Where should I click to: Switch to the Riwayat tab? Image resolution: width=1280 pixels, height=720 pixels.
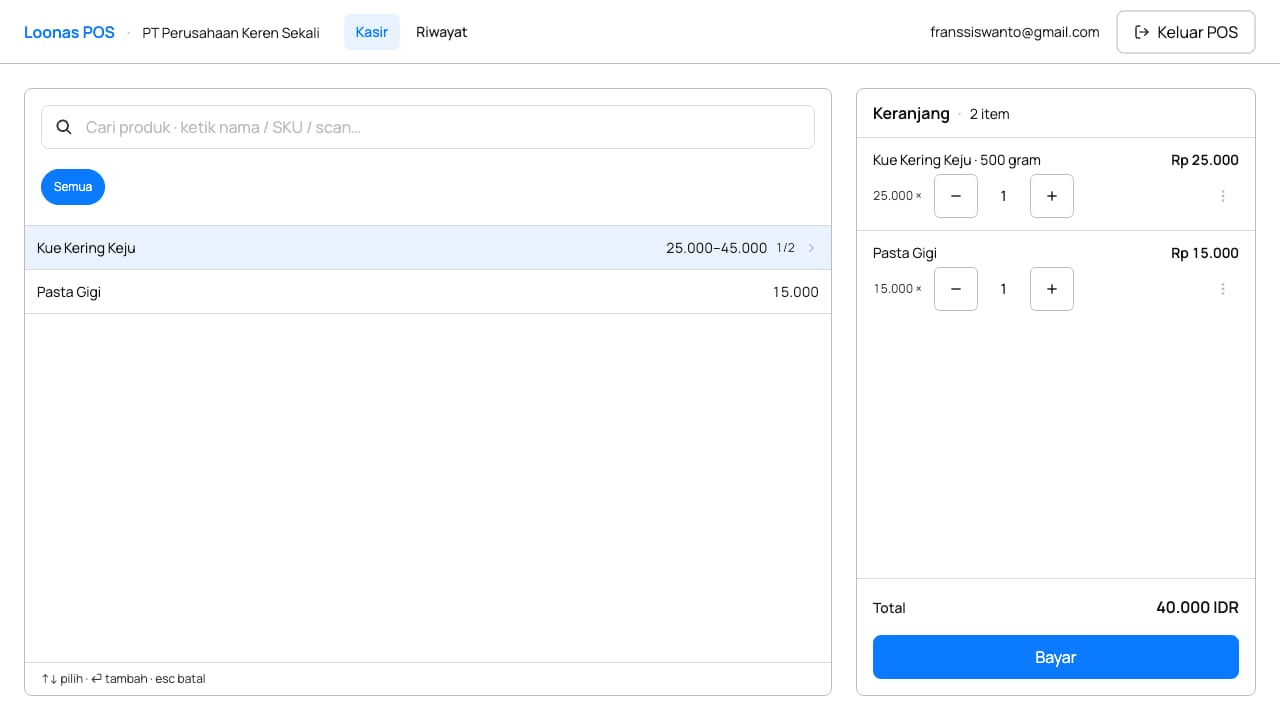(442, 32)
